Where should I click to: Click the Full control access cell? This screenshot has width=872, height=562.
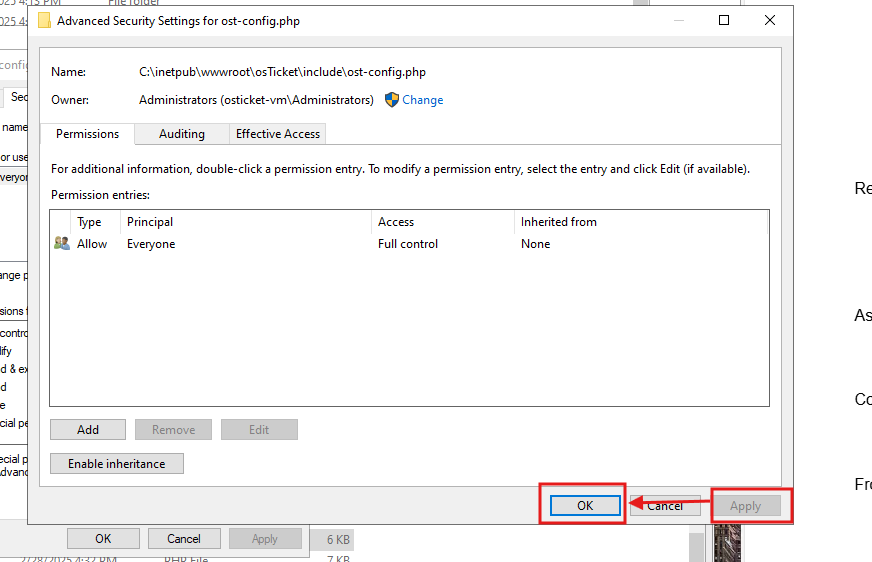408,244
